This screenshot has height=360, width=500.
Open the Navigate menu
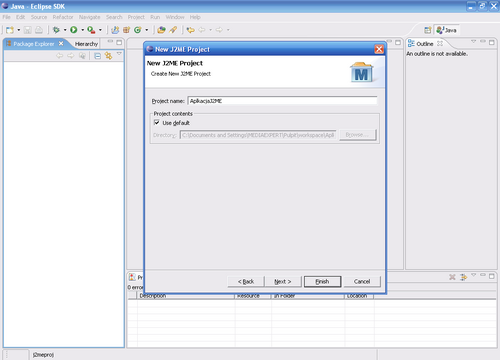89,17
